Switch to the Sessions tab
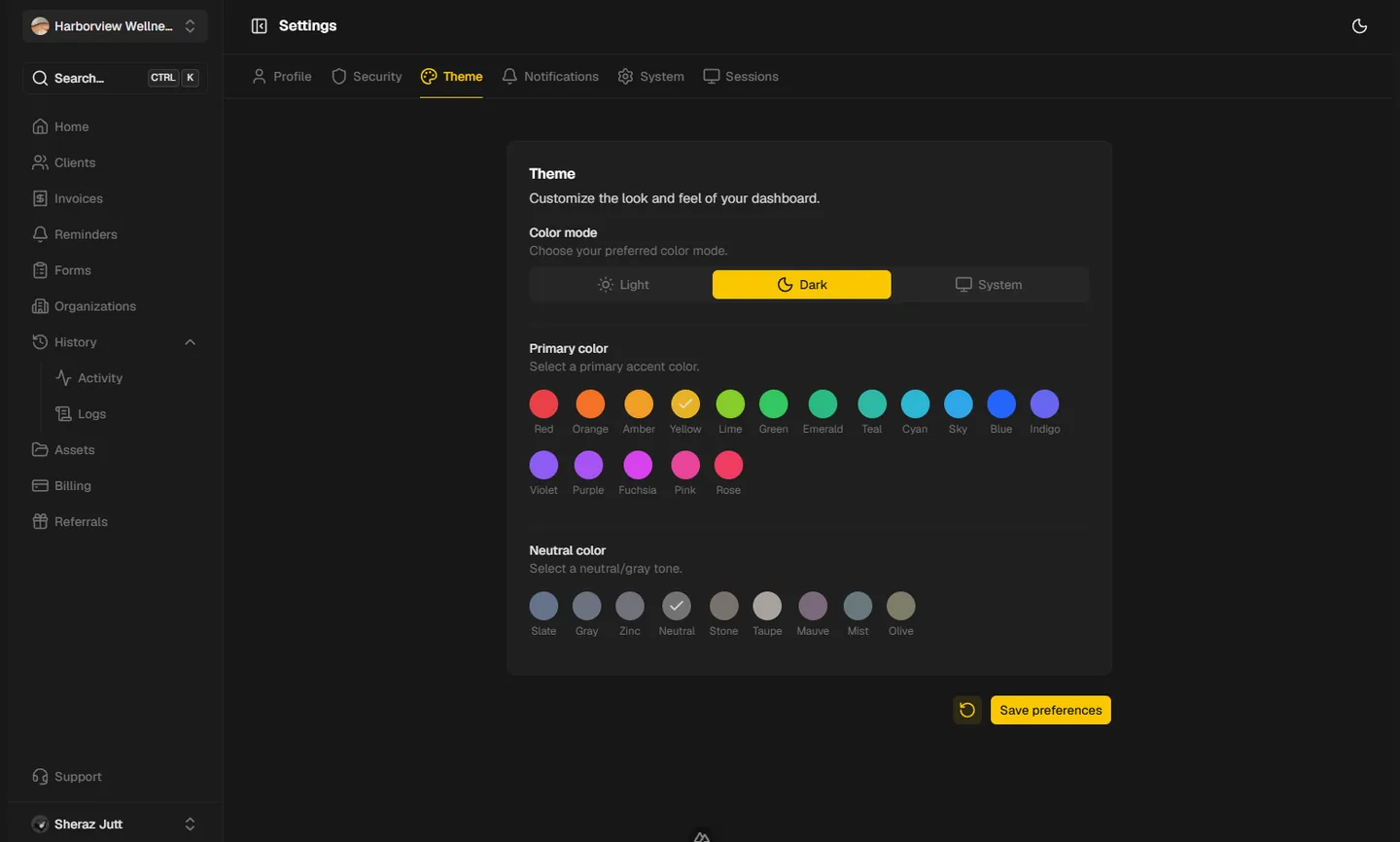The width and height of the screenshot is (1400, 842). coord(741,77)
